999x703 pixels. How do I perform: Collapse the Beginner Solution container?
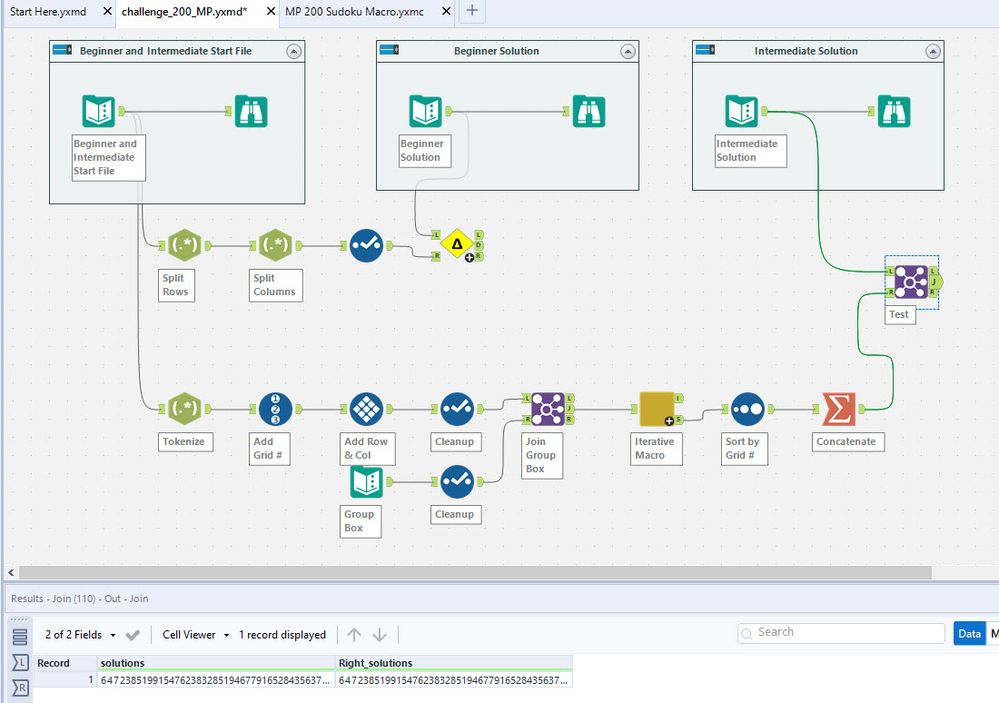point(630,50)
